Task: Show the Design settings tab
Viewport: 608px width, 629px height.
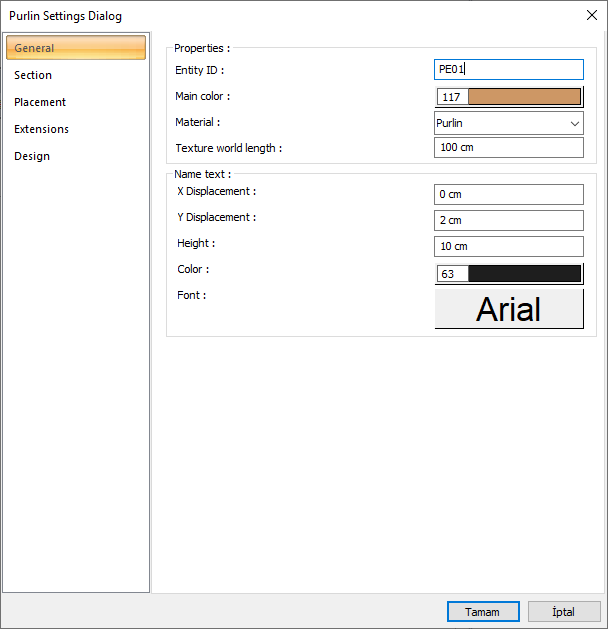Action: point(75,156)
